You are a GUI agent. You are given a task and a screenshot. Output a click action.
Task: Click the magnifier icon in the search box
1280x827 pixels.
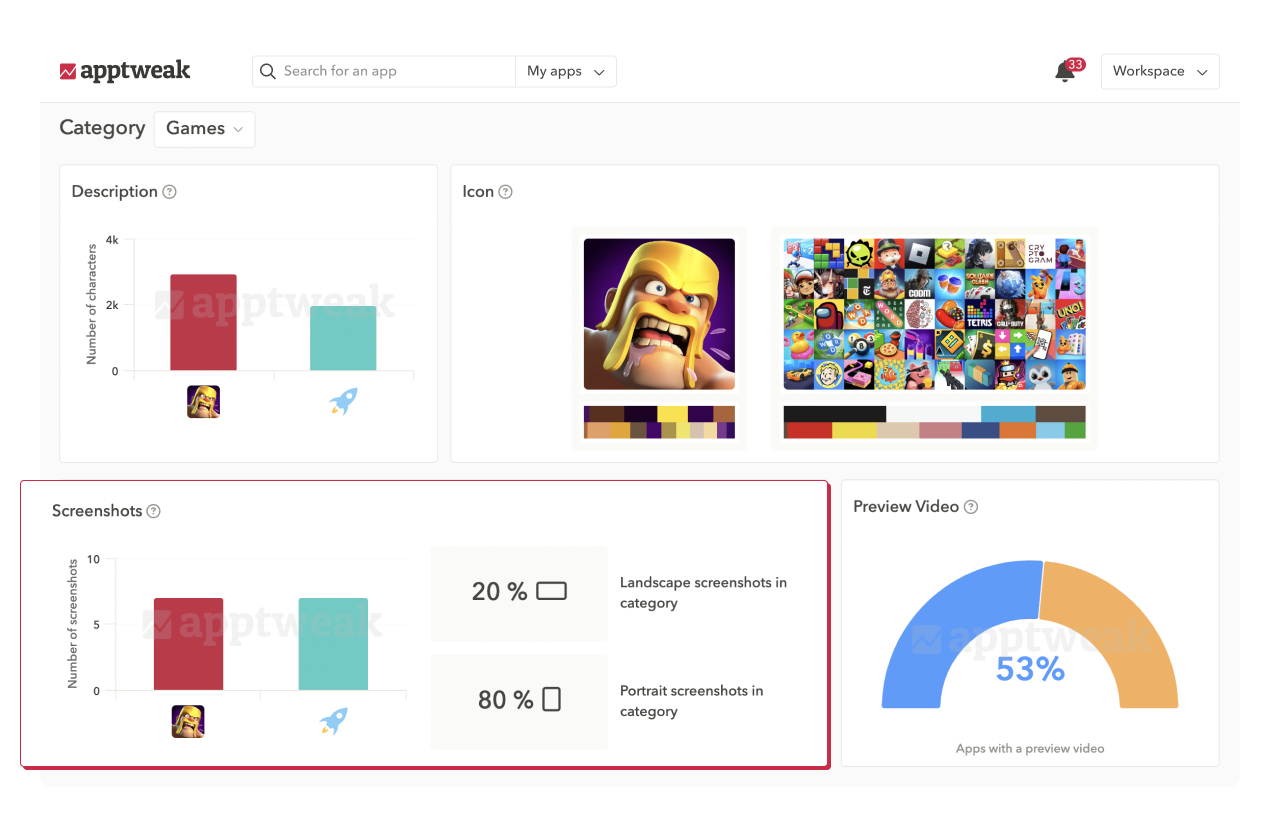coord(267,71)
